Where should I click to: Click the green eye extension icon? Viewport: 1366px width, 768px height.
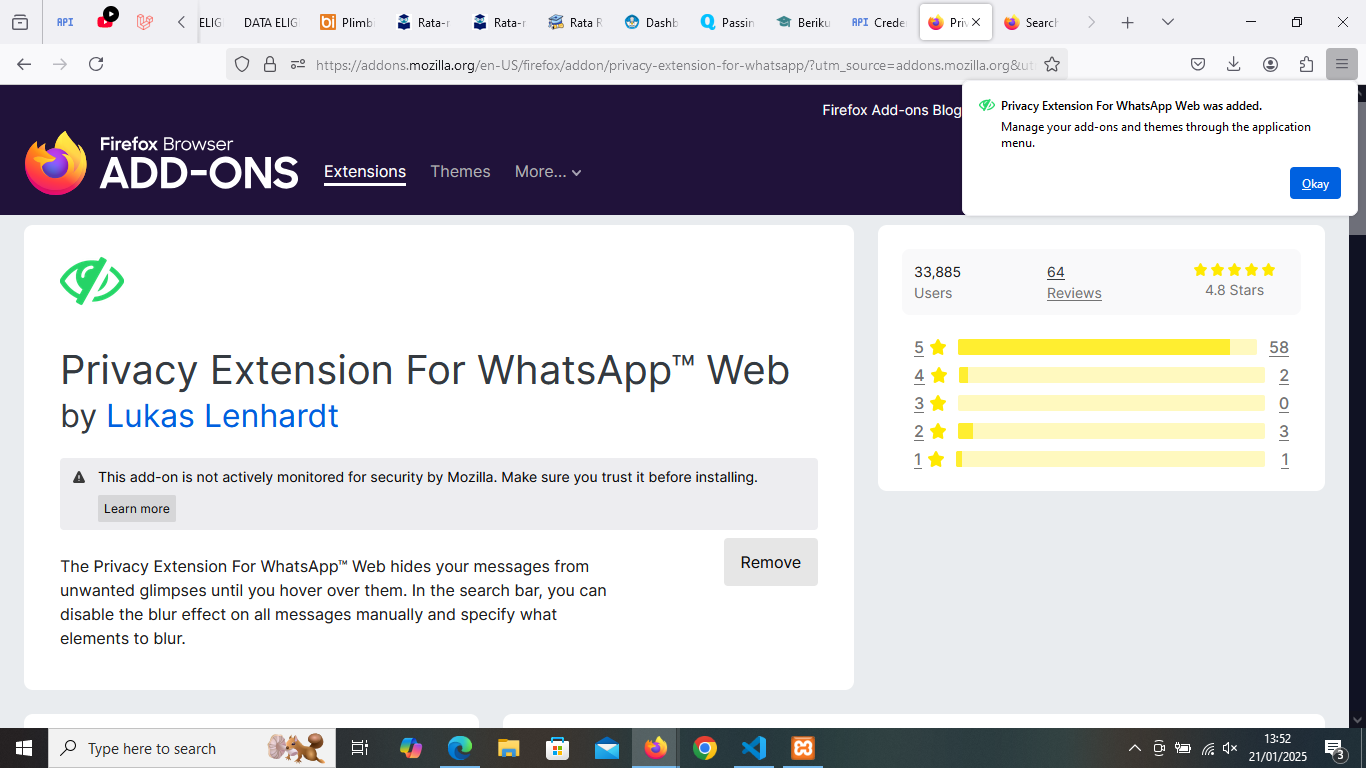pos(92,281)
